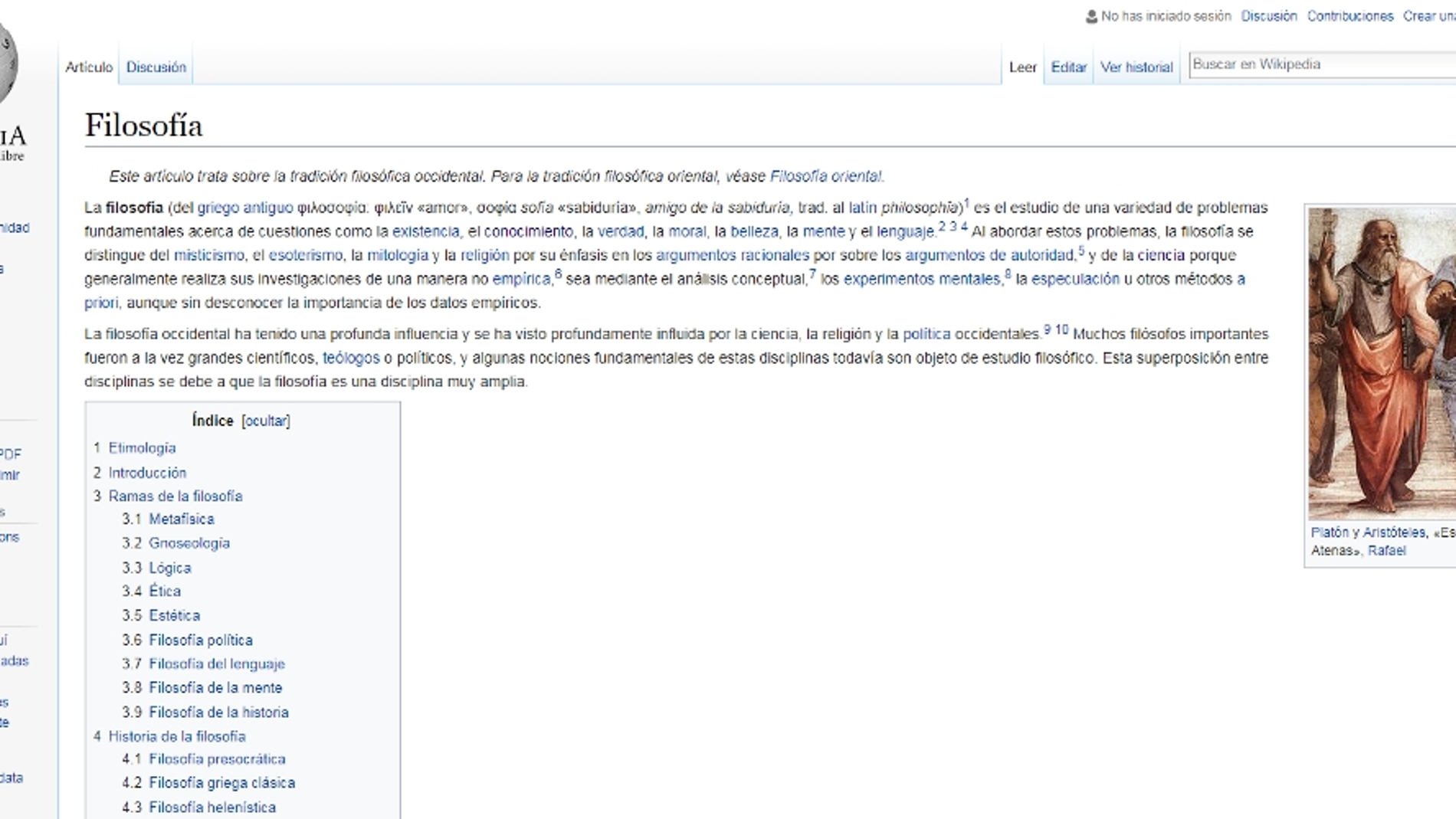
Task: Go to subsection 3.1 Metafísica
Action: (168, 519)
